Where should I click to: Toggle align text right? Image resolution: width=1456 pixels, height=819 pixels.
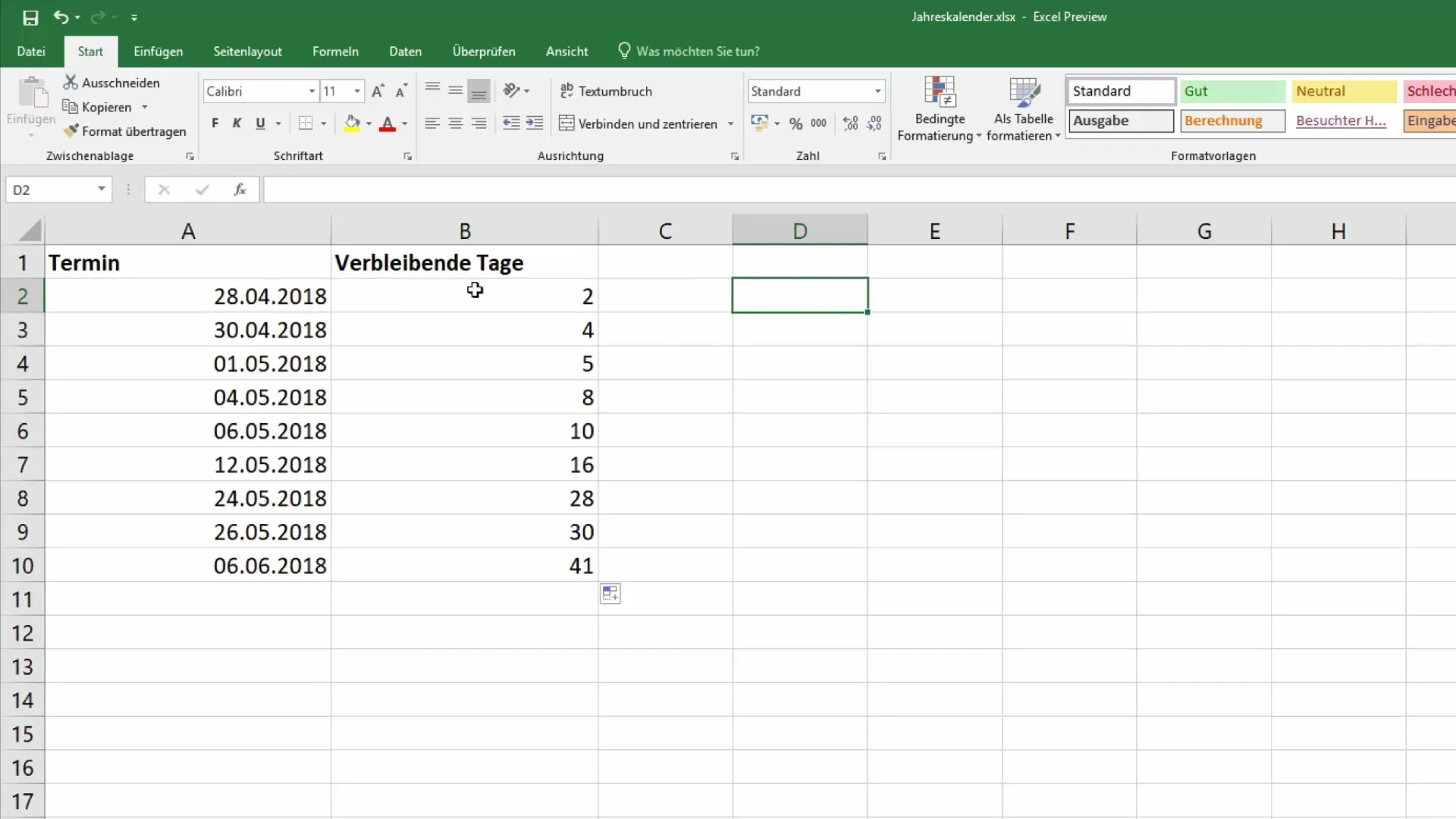click(479, 123)
